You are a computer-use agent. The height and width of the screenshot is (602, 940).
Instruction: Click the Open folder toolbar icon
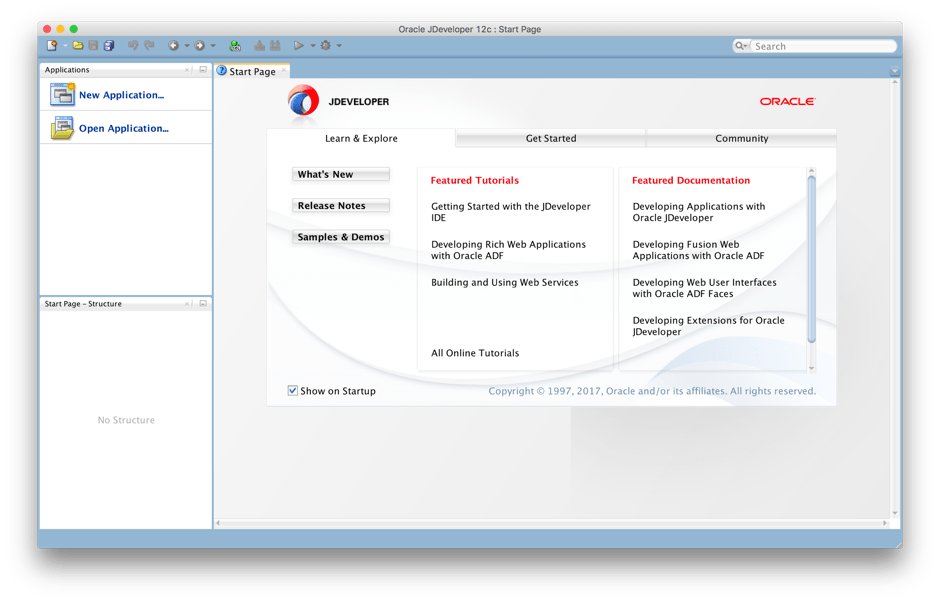(78, 46)
